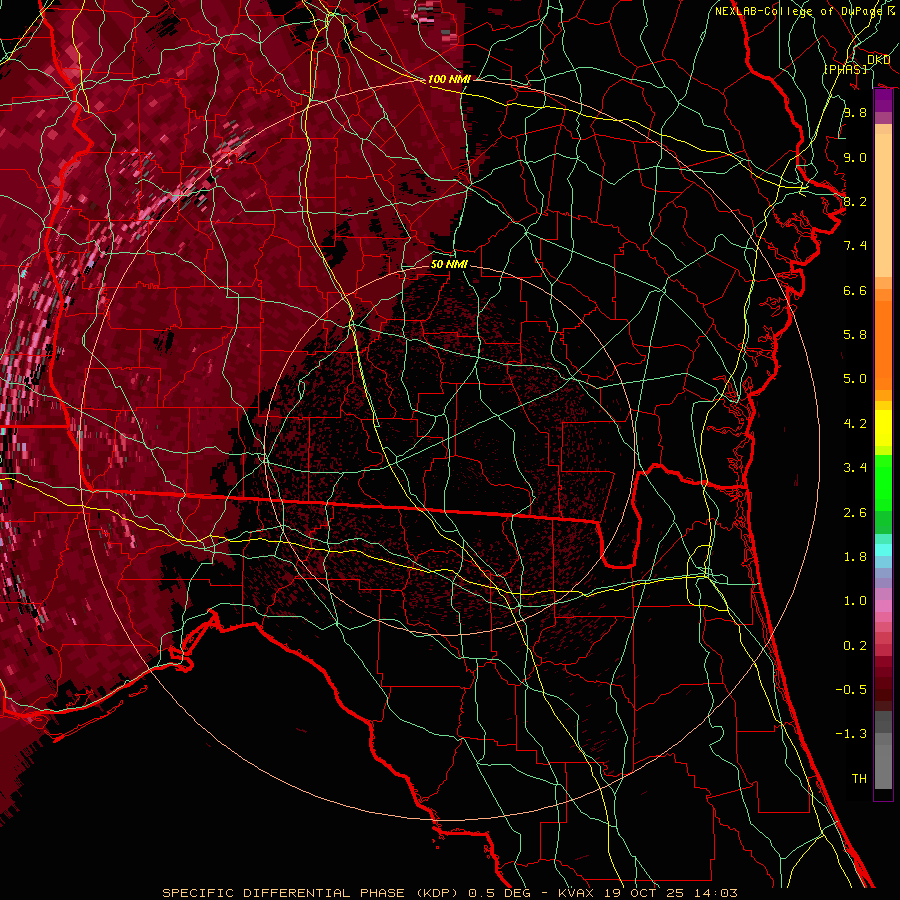Pick the pink color bar segment
The image size is (900, 900).
[883, 606]
